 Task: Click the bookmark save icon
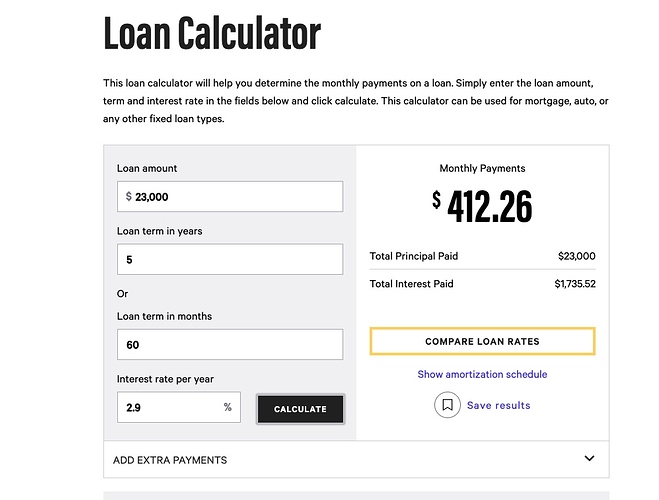[x=447, y=405]
